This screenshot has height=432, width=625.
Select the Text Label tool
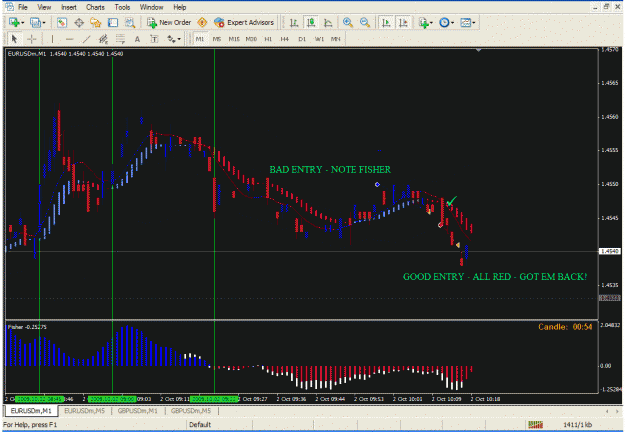click(154, 39)
